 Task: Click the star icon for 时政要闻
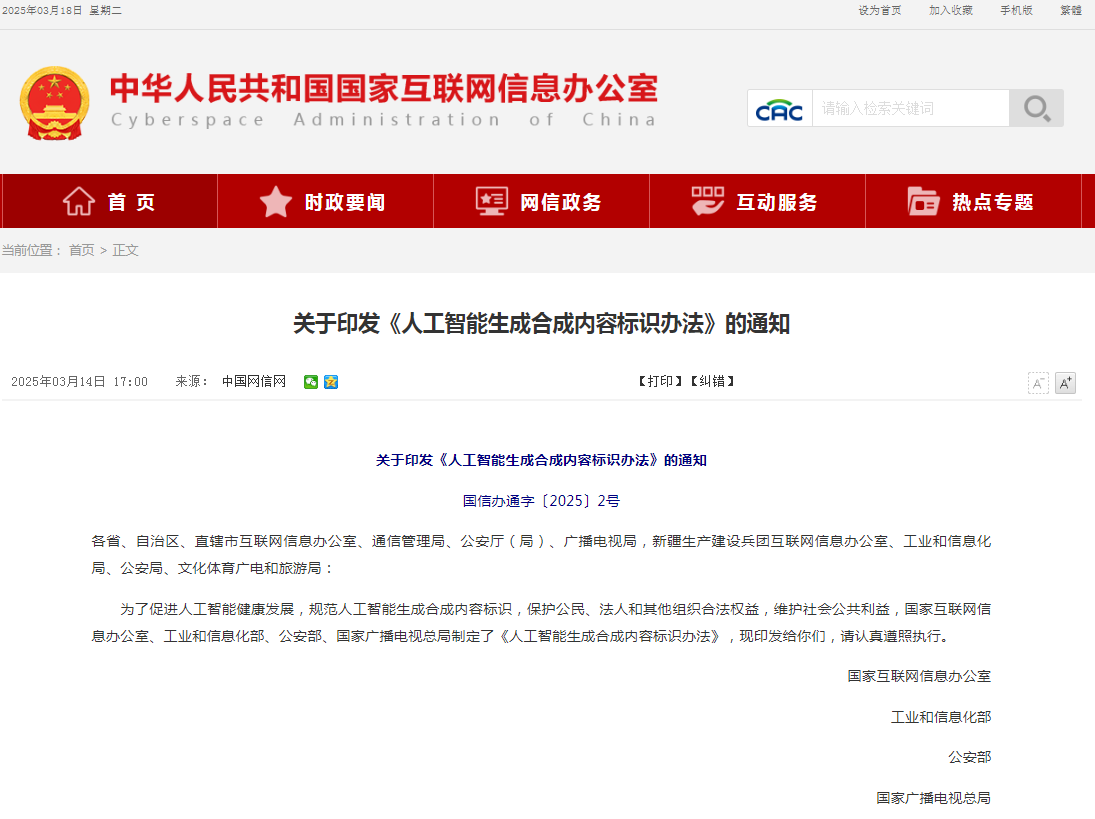(x=276, y=201)
